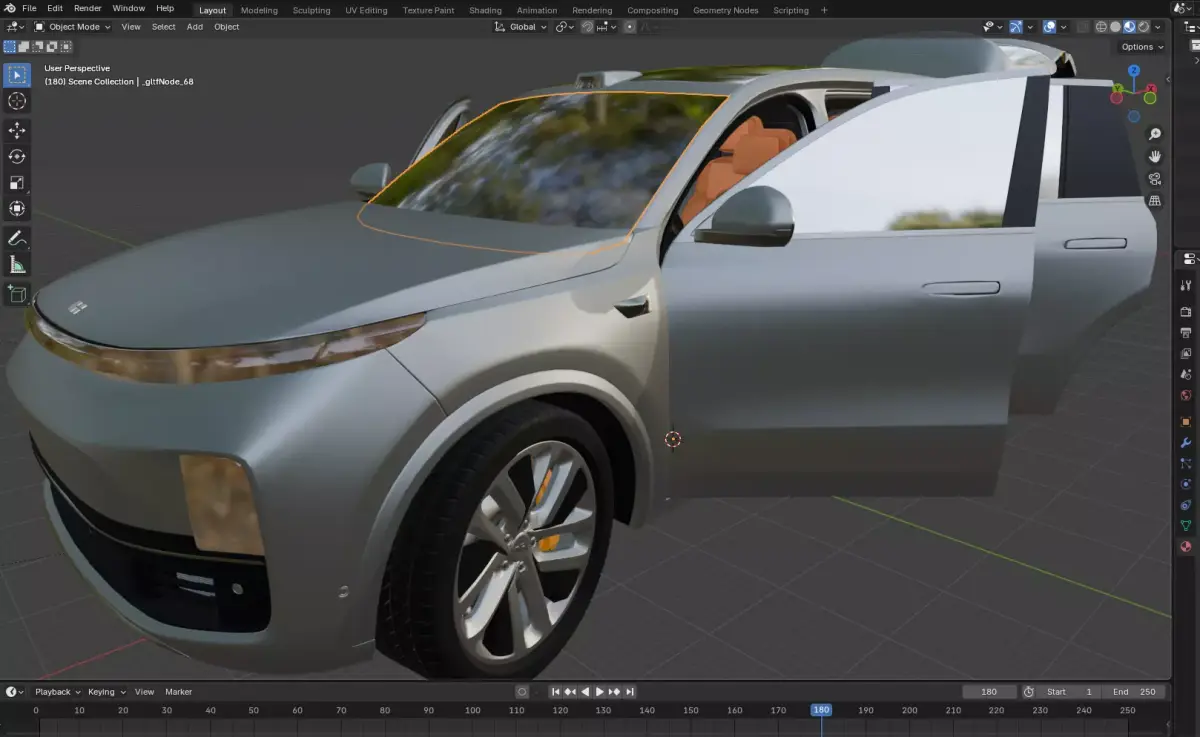The image size is (1200, 737).
Task: Open the Global transform orientation dropdown
Action: pyautogui.click(x=521, y=27)
